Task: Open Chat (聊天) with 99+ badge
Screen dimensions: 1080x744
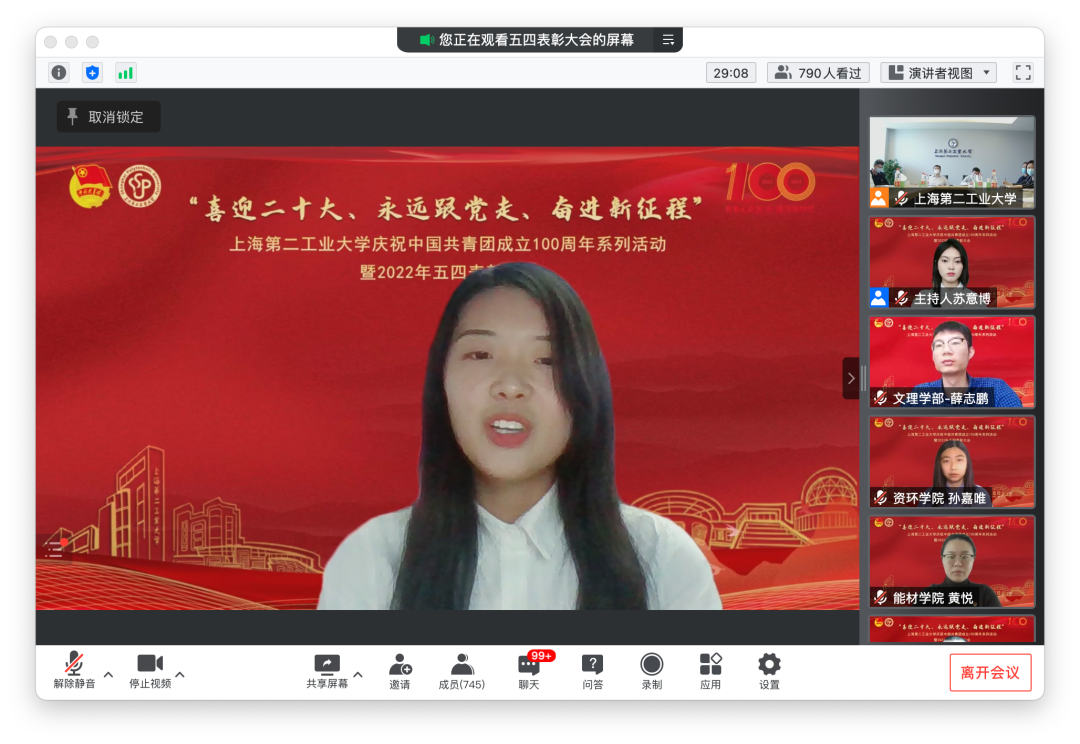Action: click(529, 671)
